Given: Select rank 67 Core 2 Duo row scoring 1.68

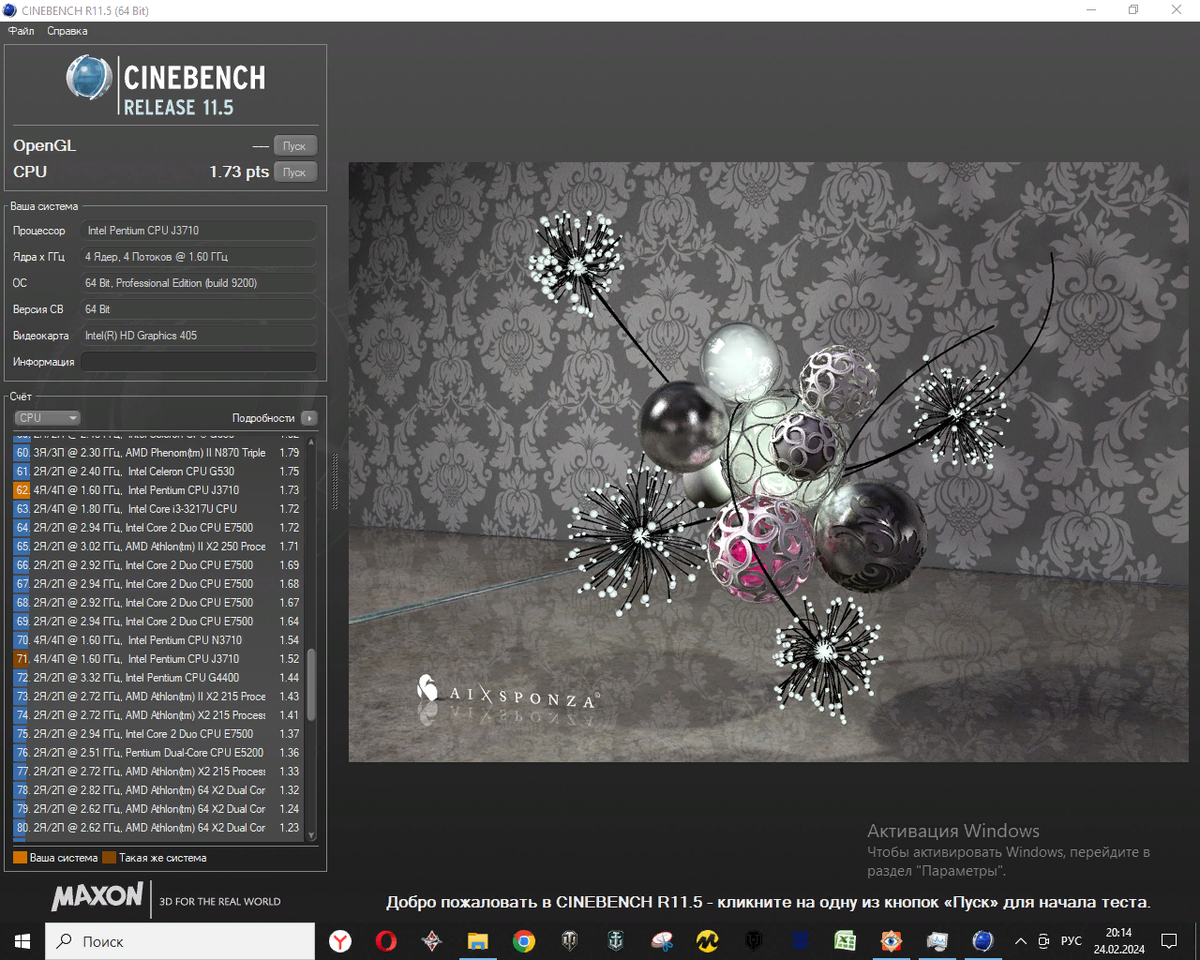Looking at the screenshot, I should (x=158, y=584).
